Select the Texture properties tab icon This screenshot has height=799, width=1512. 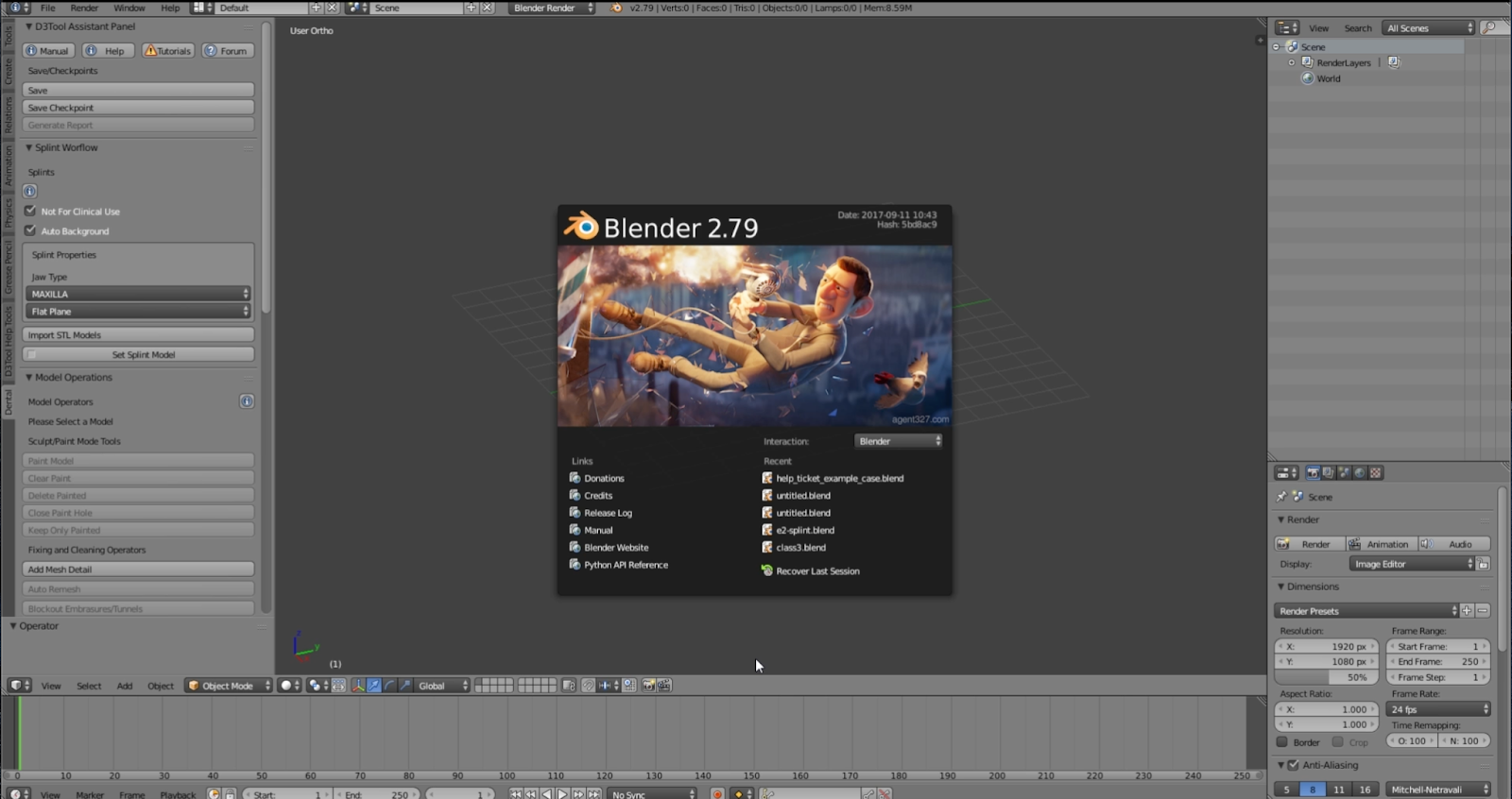click(1376, 473)
